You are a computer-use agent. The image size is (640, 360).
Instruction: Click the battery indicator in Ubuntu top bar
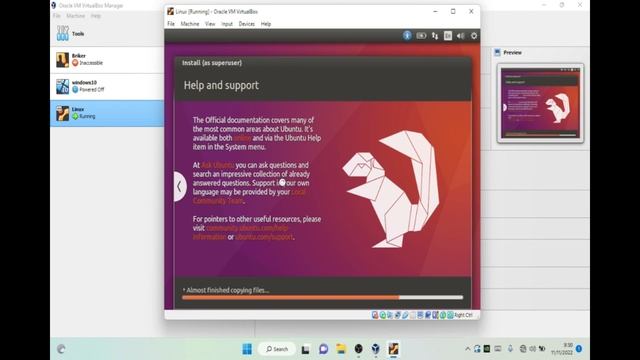pyautogui.click(x=421, y=36)
